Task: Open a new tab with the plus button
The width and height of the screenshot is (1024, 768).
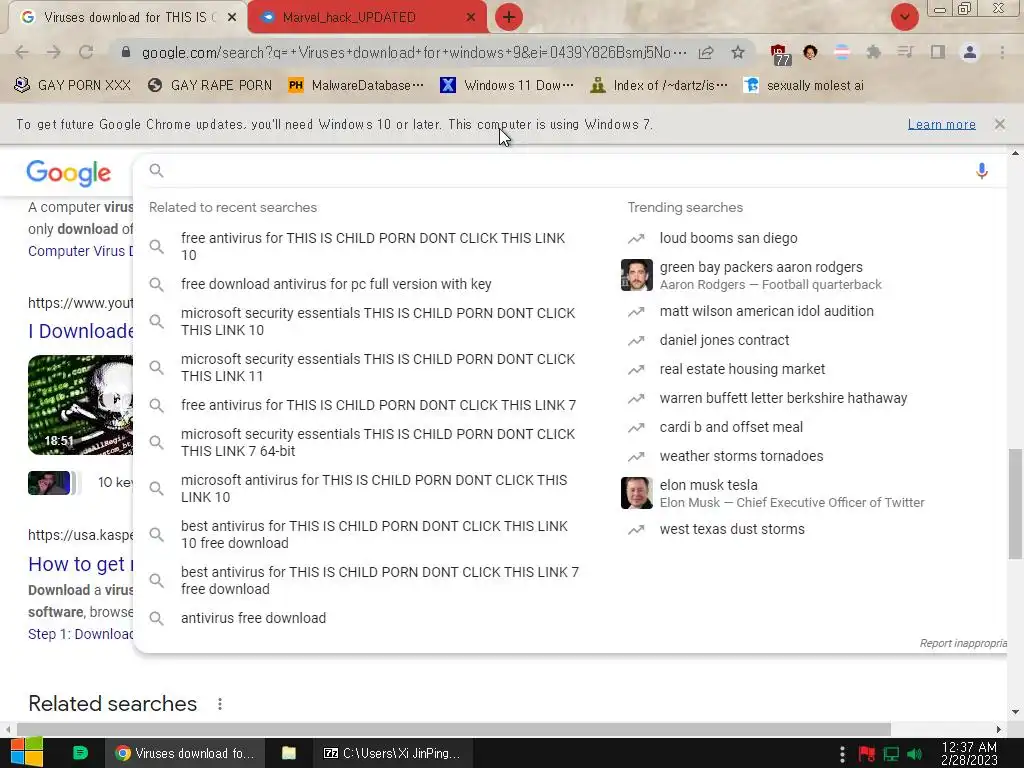Action: click(x=509, y=17)
